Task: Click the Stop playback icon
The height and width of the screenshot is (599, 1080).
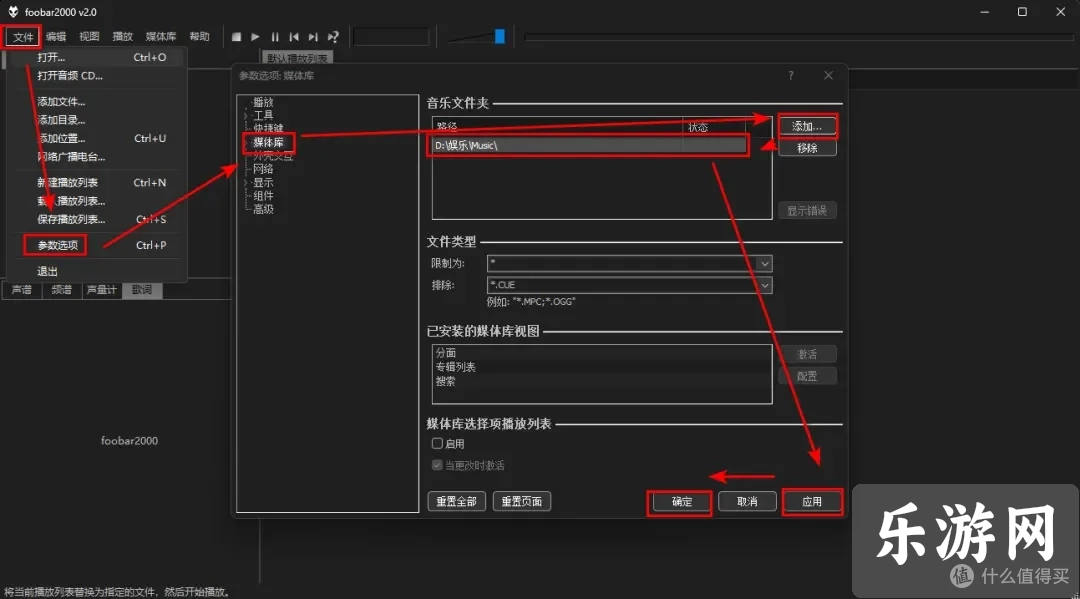Action: (x=236, y=36)
